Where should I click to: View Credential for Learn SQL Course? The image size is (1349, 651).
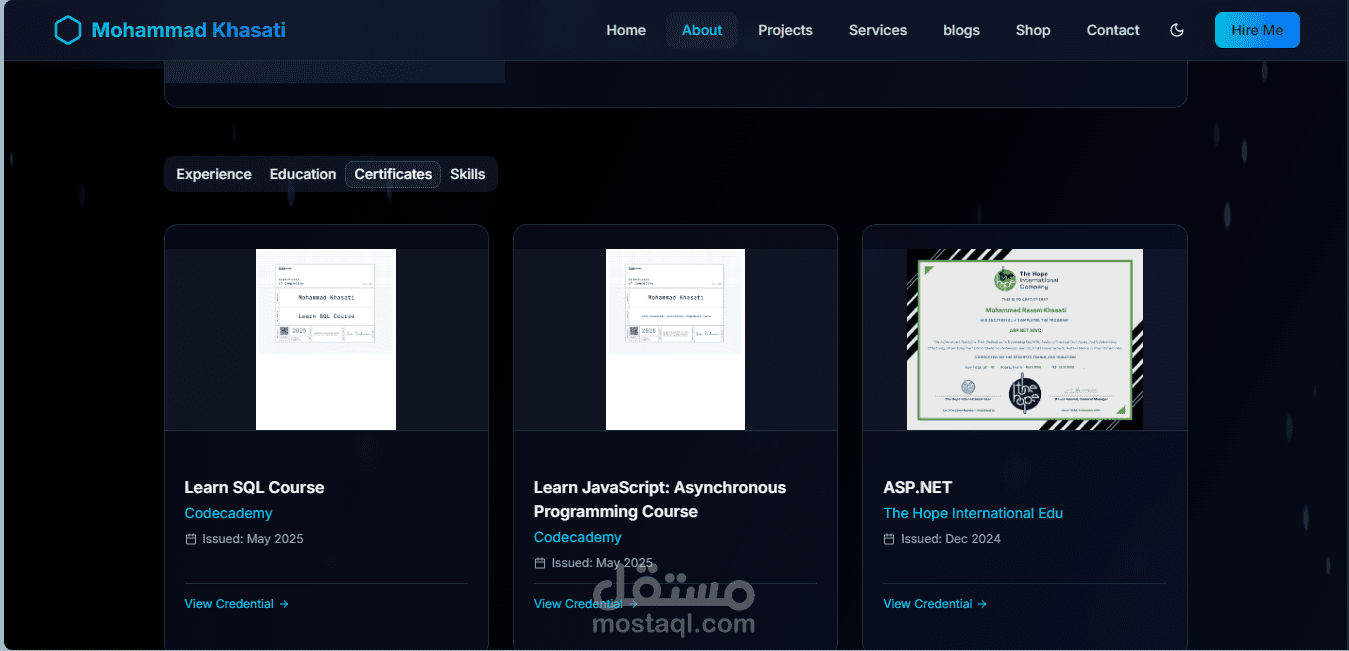click(237, 604)
